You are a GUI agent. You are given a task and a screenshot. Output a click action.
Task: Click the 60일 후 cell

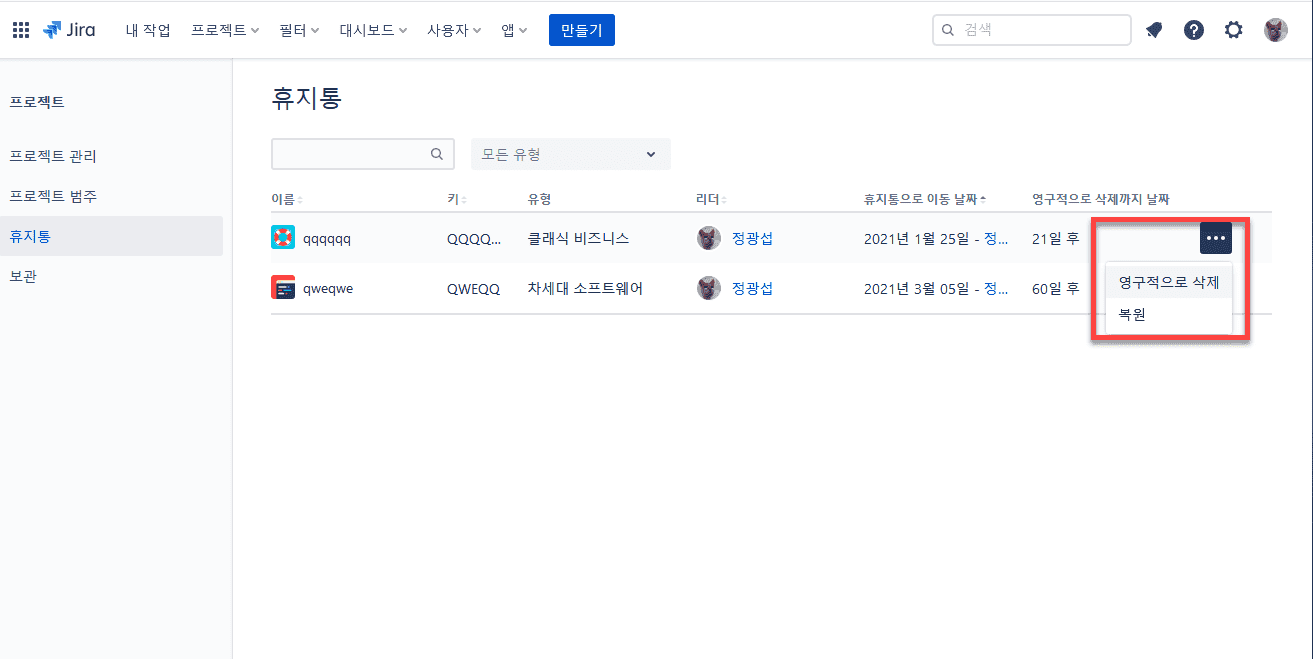(x=1056, y=288)
